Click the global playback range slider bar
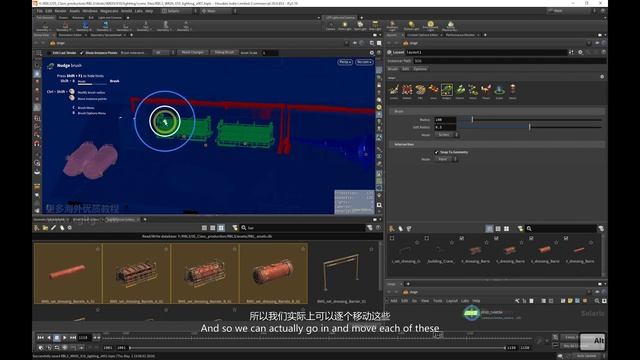 pos(317,348)
